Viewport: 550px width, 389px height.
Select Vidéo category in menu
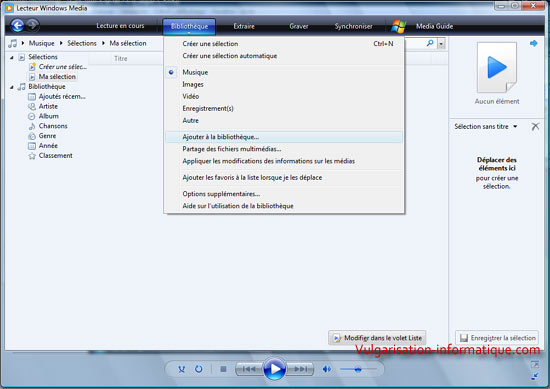coord(284,96)
